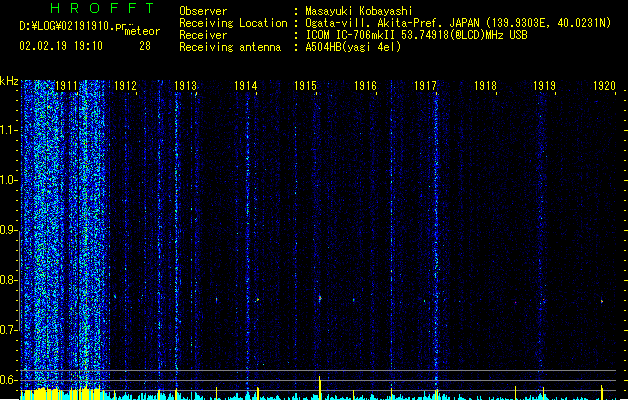Click the Observer label
Viewport: 629px width, 400px height.
[203, 11]
